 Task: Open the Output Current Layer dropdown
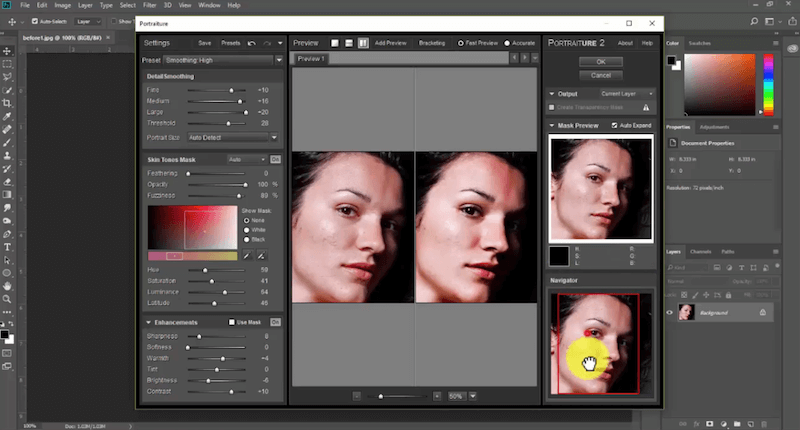click(626, 93)
